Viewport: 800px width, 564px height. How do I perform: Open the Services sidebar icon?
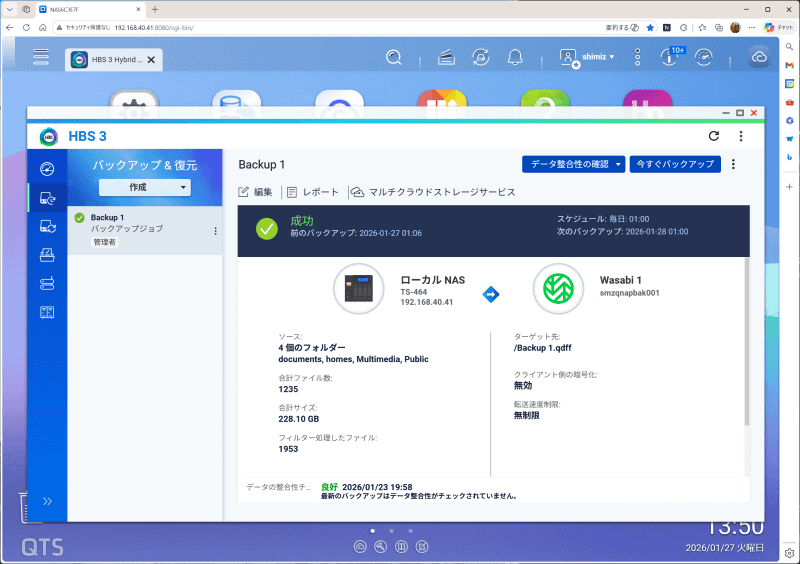coord(47,312)
